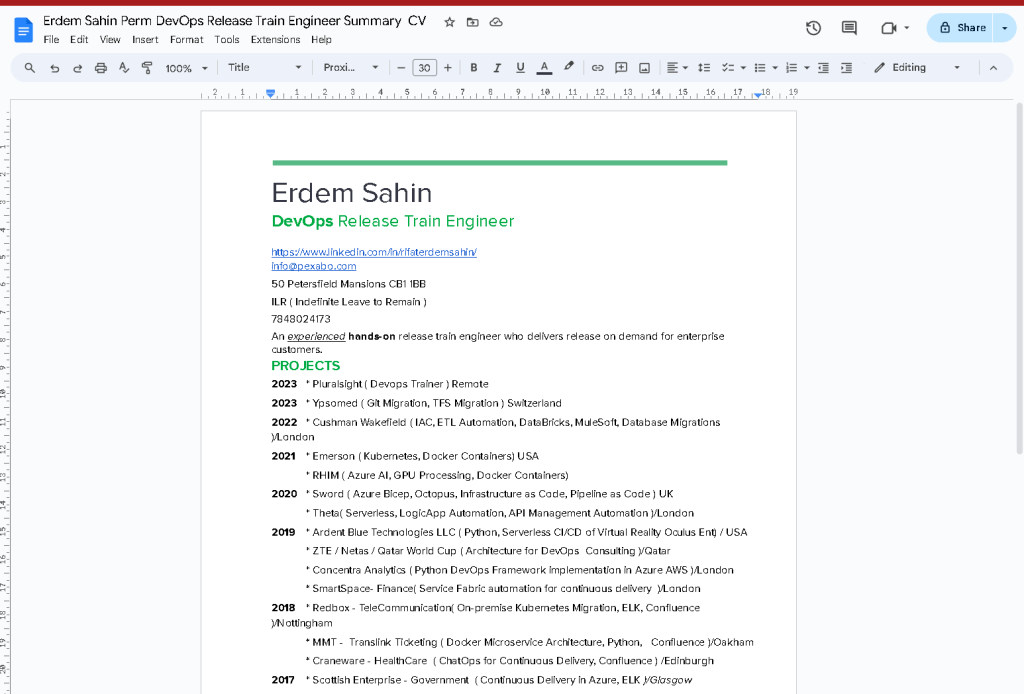Open the File menu
1024x694 pixels.
pos(51,40)
